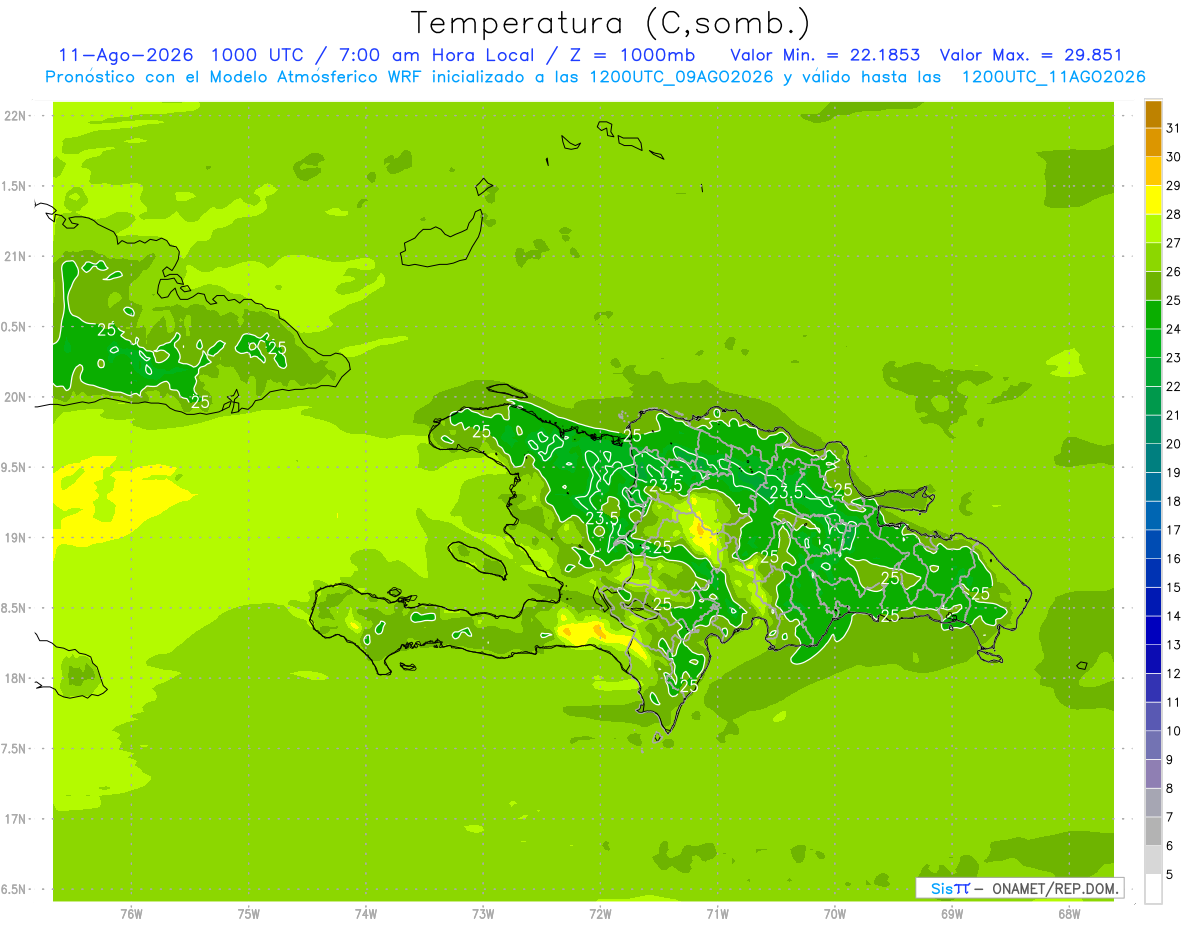Click legend scale label "18"
The image size is (1200, 927).
1173,501
